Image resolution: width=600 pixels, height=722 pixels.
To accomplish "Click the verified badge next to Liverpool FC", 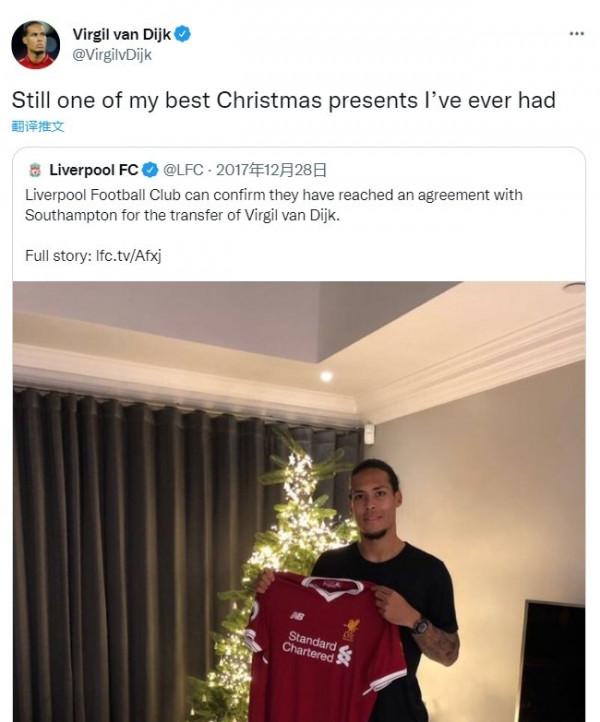I will [x=150, y=170].
